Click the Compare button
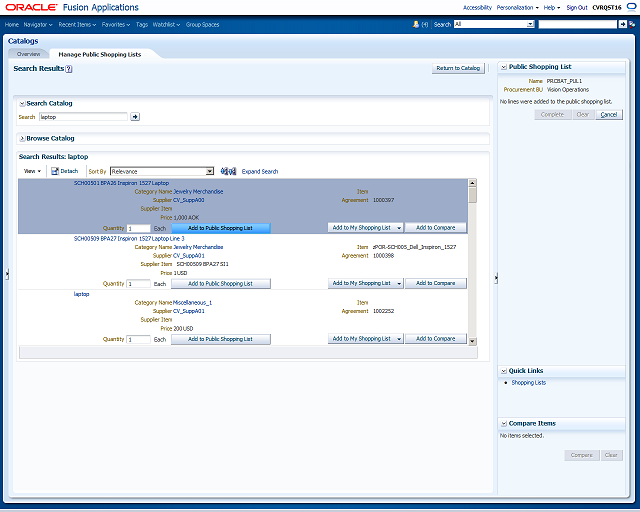 [x=582, y=455]
